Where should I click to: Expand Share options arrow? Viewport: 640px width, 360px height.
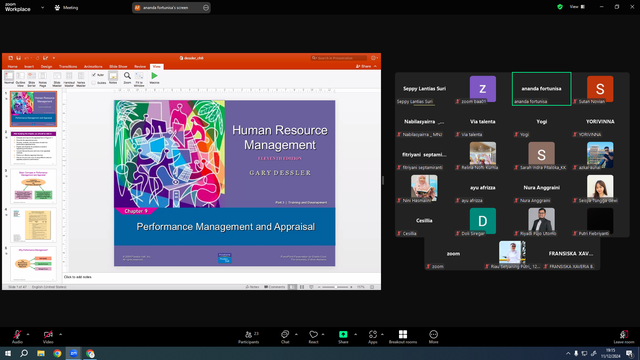[x=355, y=334]
